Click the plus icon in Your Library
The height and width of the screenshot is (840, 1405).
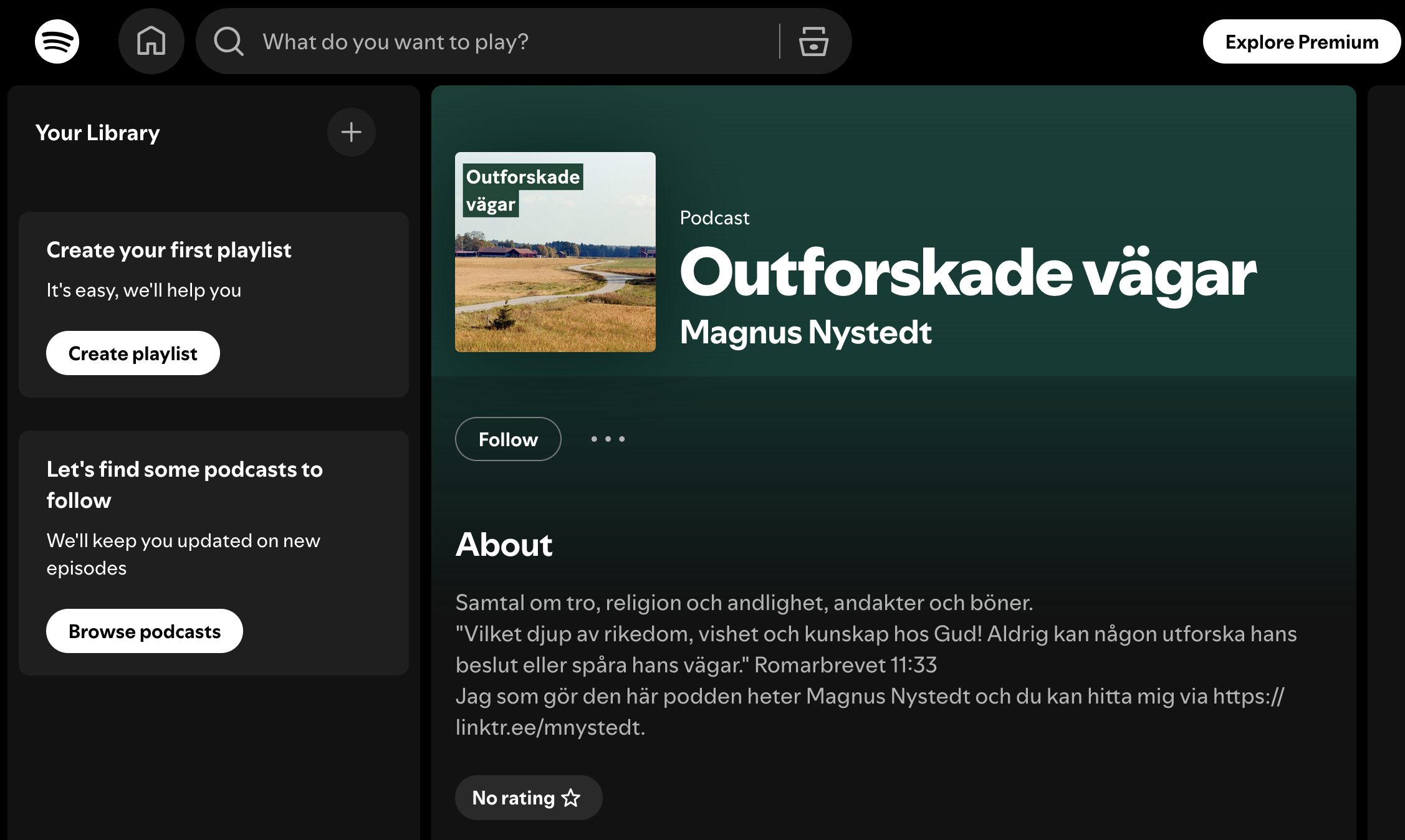(352, 132)
